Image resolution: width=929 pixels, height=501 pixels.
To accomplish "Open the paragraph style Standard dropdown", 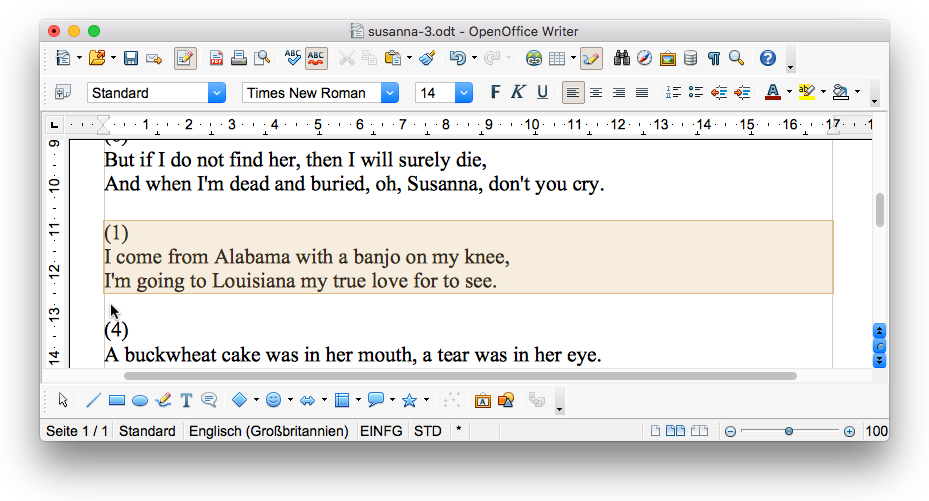I will click(x=217, y=93).
